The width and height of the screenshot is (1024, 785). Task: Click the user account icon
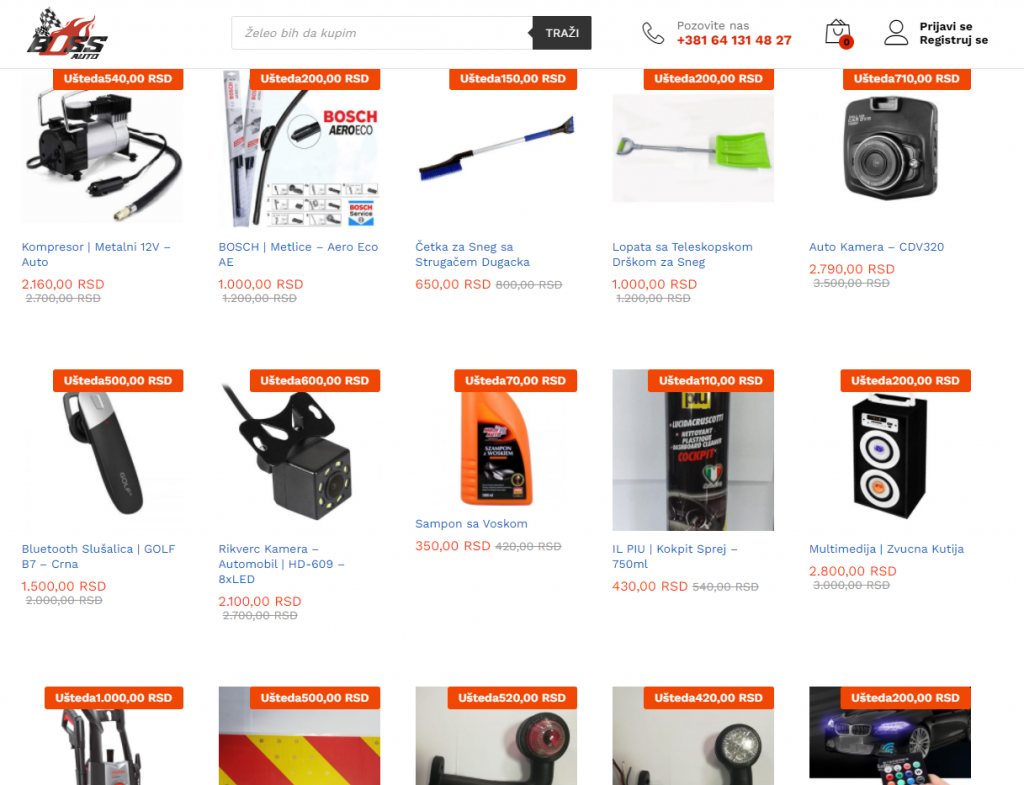(x=896, y=33)
